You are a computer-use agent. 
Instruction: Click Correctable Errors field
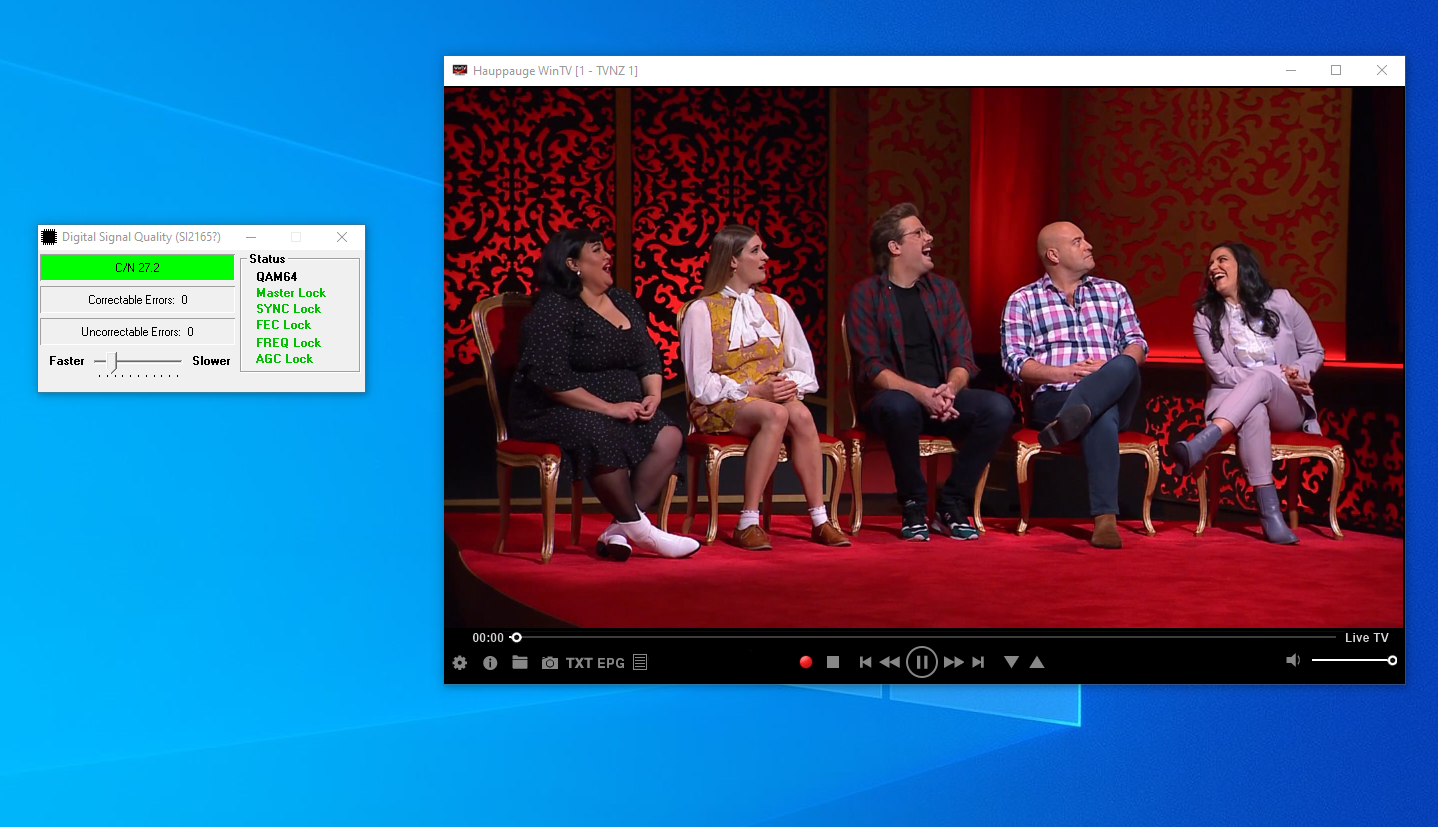(x=137, y=300)
